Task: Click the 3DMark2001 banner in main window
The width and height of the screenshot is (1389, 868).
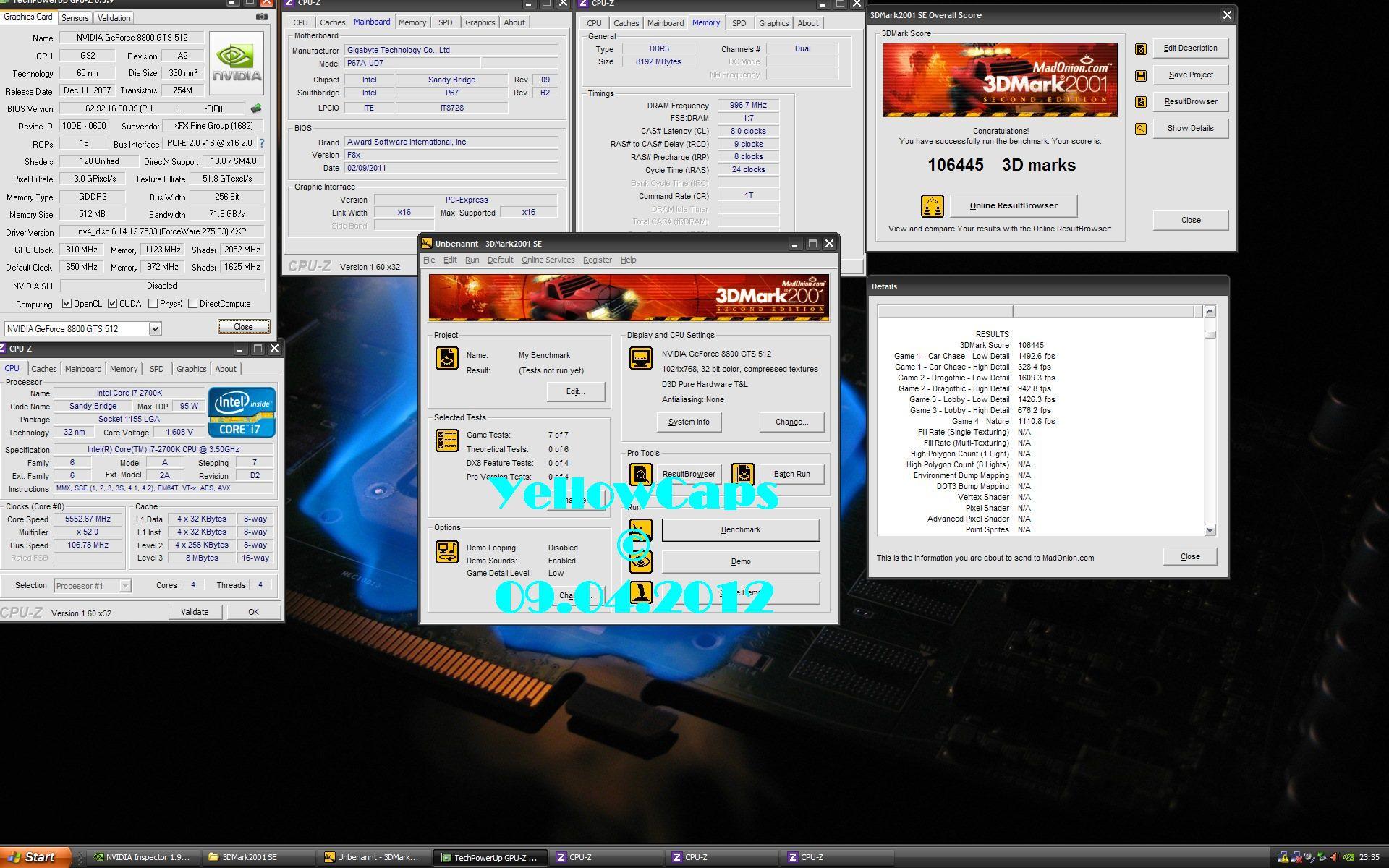Action: click(x=629, y=298)
